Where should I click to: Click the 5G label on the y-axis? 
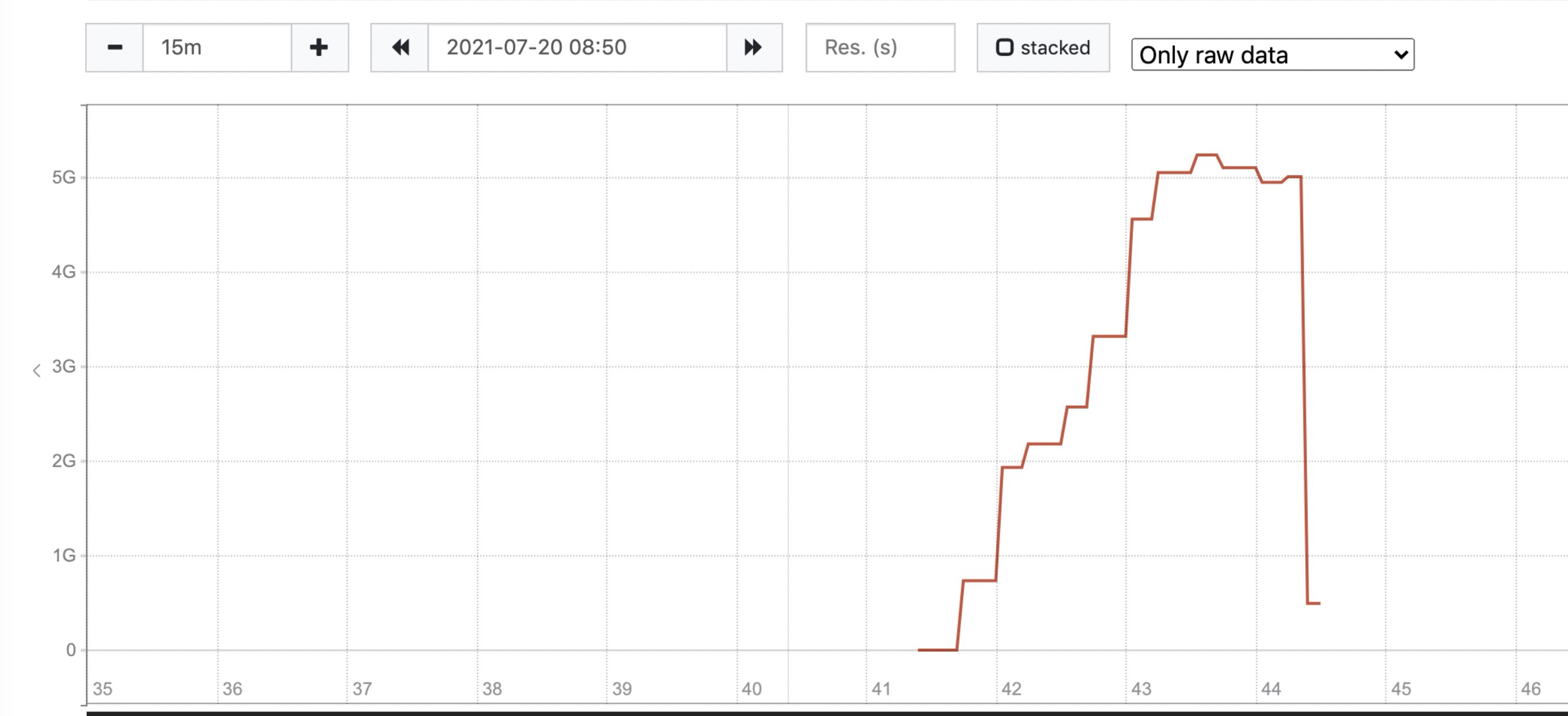pyautogui.click(x=63, y=177)
